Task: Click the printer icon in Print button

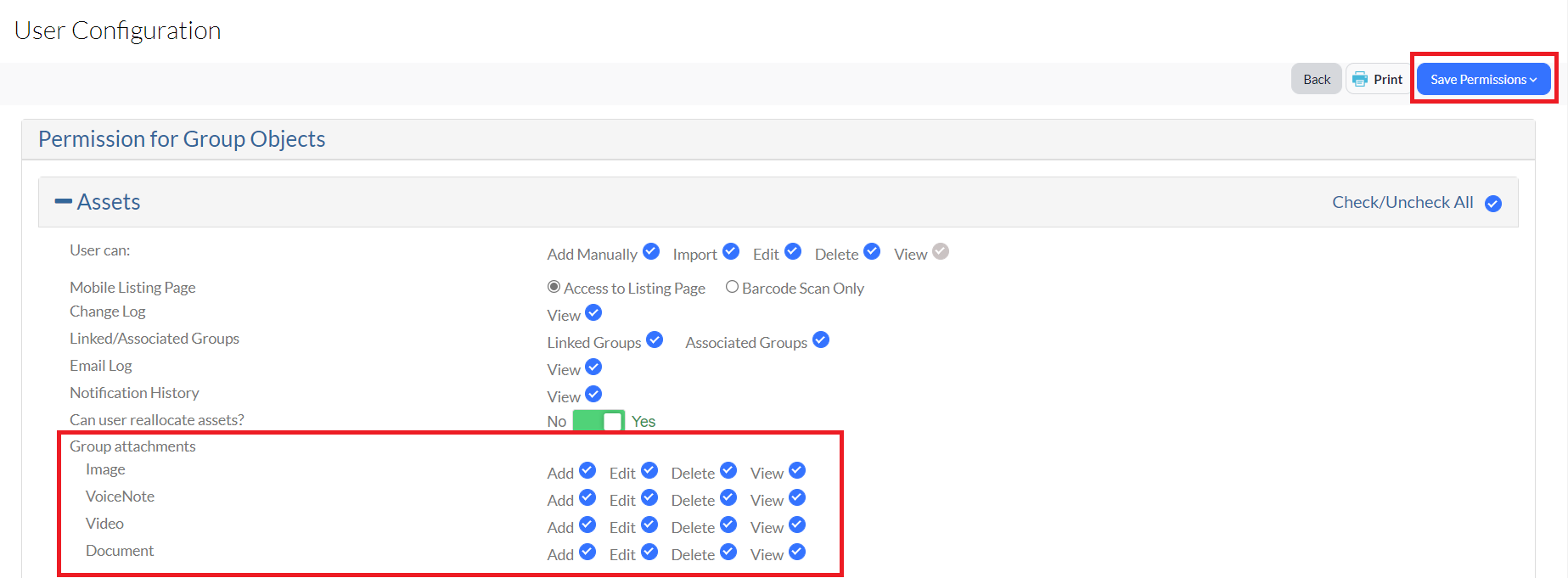Action: [x=1360, y=79]
